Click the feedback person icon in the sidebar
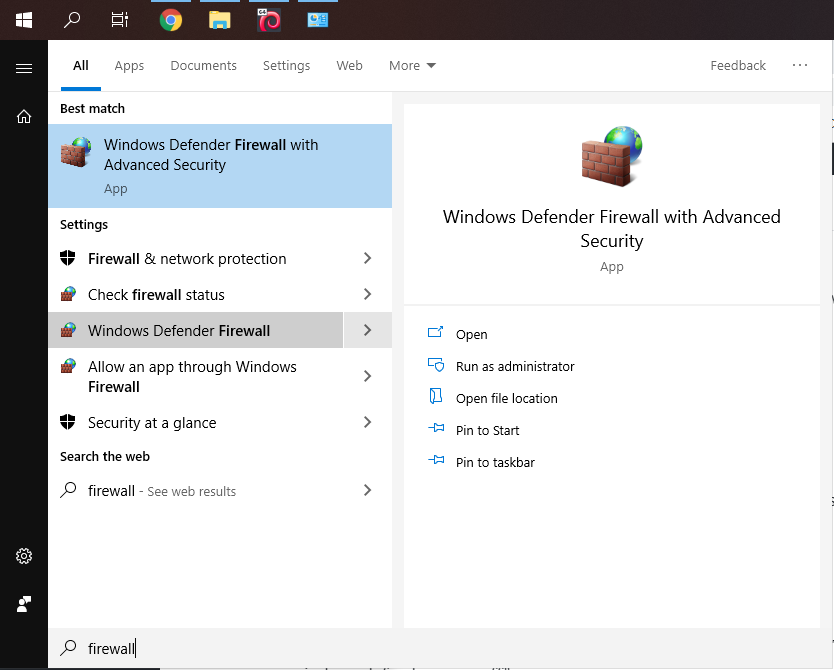 click(24, 604)
